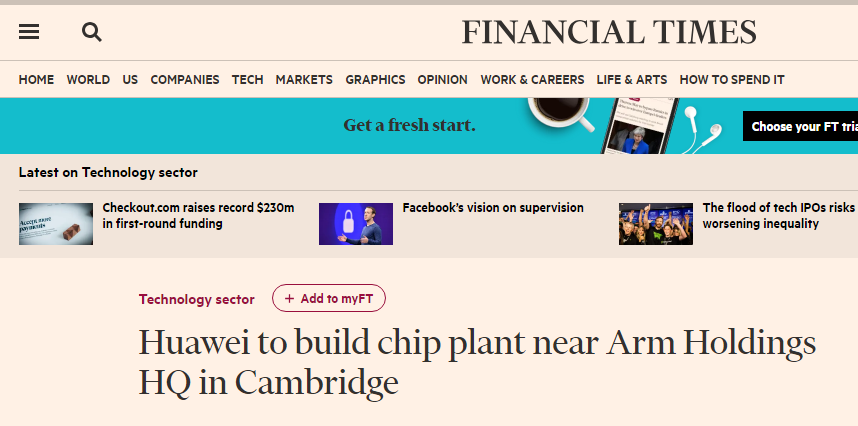Go to the GRAPHICS section

[375, 80]
